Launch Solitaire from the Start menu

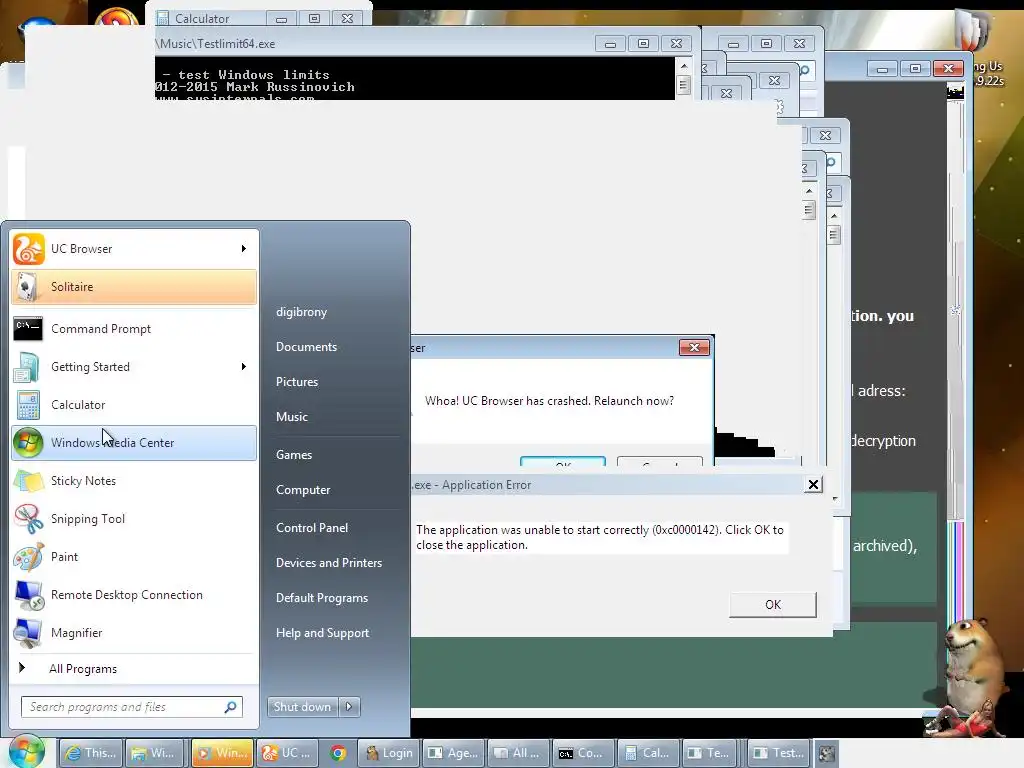[x=134, y=287]
